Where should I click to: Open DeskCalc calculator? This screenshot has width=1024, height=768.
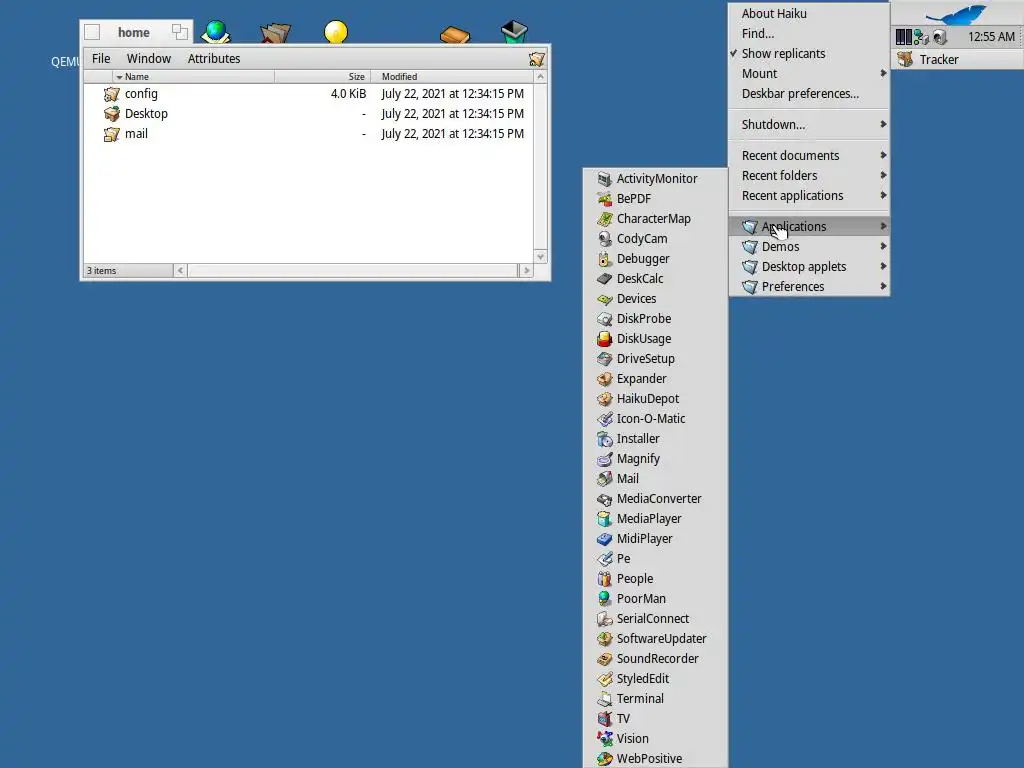point(655,279)
